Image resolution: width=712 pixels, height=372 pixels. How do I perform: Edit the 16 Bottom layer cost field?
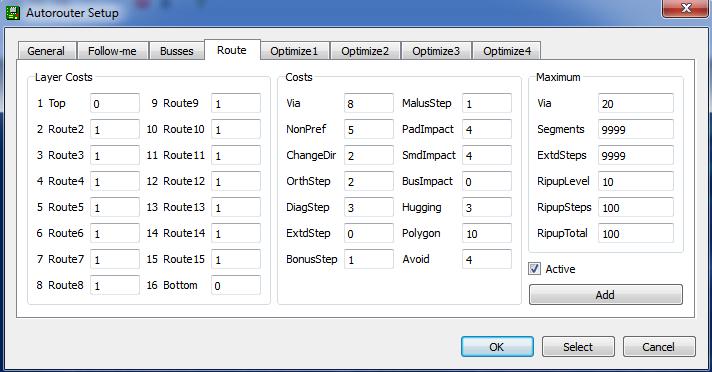236,285
